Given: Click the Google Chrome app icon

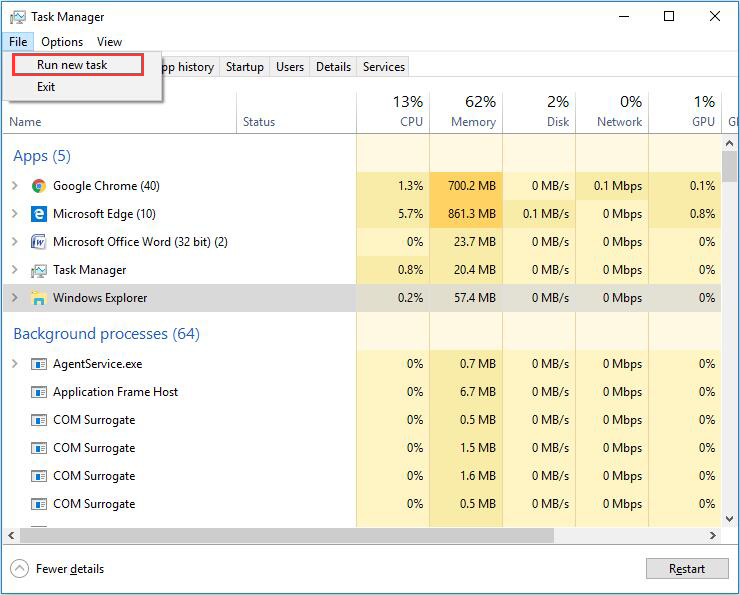Looking at the screenshot, I should (x=39, y=186).
